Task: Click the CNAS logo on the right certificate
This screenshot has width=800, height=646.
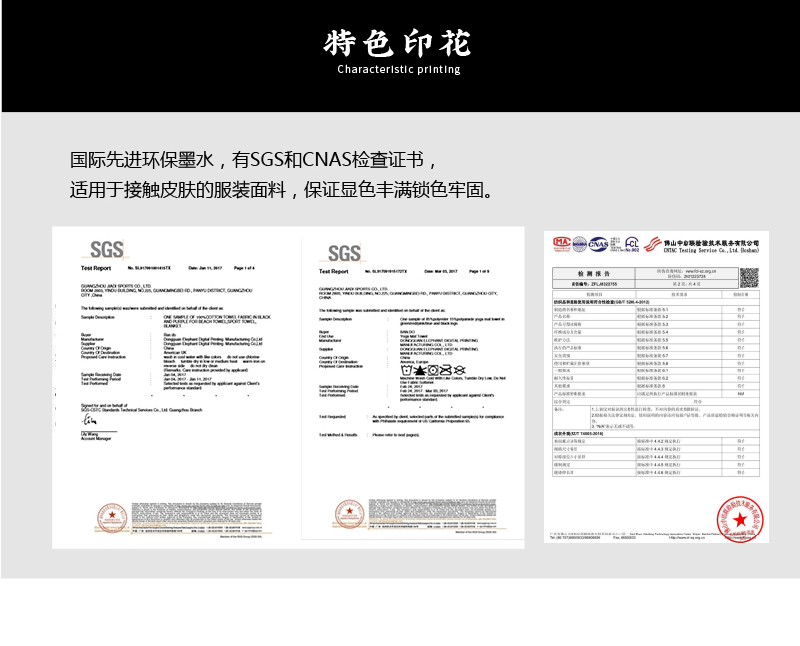Action: pyautogui.click(x=598, y=244)
